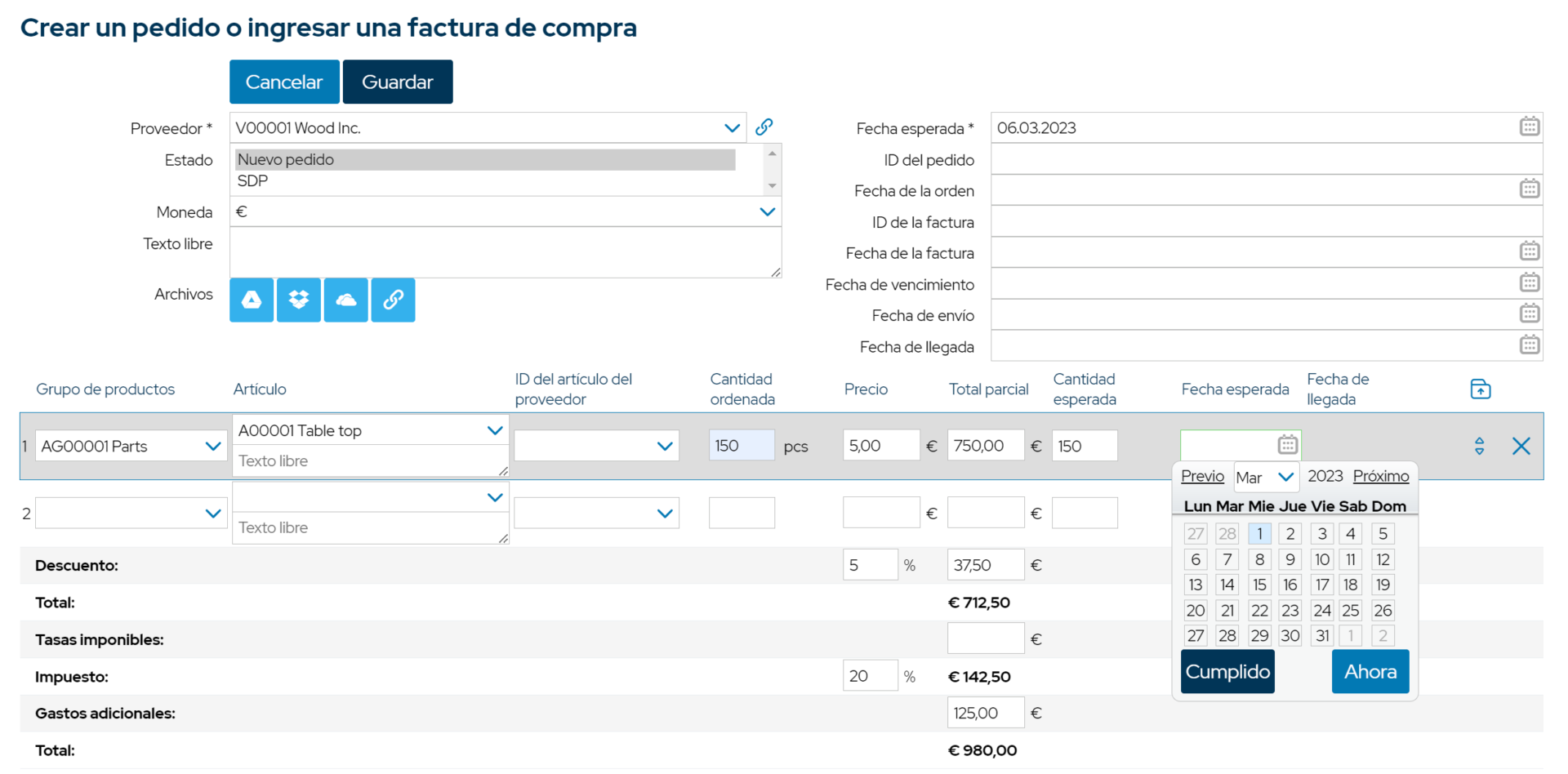Select day 31 in the calendar
The width and height of the screenshot is (1568, 774).
click(x=1321, y=635)
